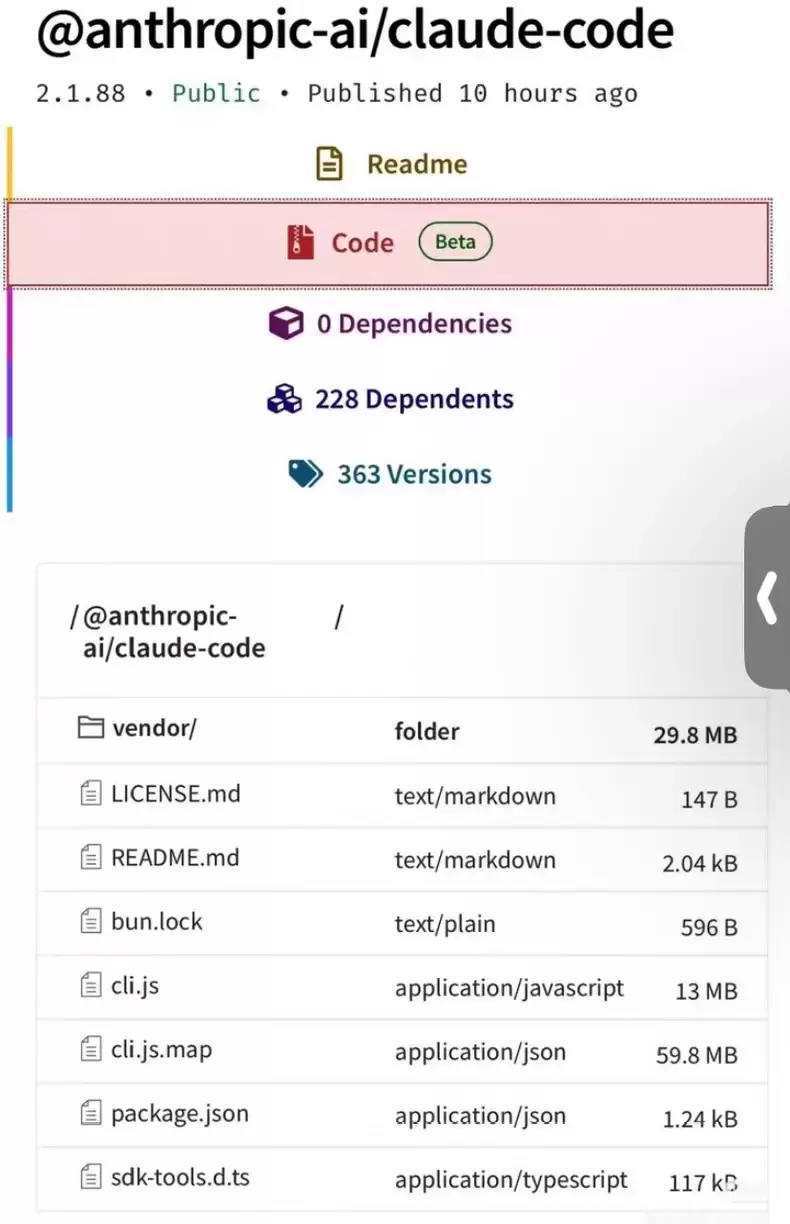Image resolution: width=790 pixels, height=1224 pixels.
Task: Click the Dependents cubes icon
Action: [284, 399]
